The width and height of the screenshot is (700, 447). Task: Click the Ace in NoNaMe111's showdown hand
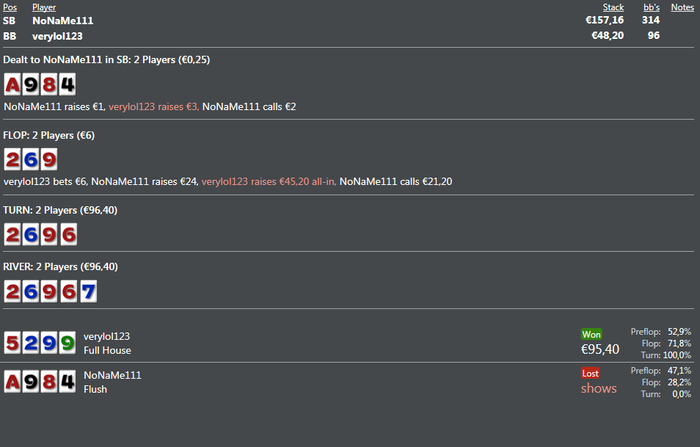click(12, 382)
